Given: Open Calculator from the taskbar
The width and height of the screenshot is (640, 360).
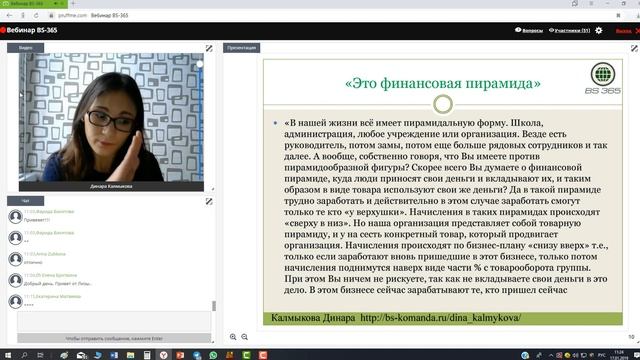Looking at the screenshot, I should 147,355.
